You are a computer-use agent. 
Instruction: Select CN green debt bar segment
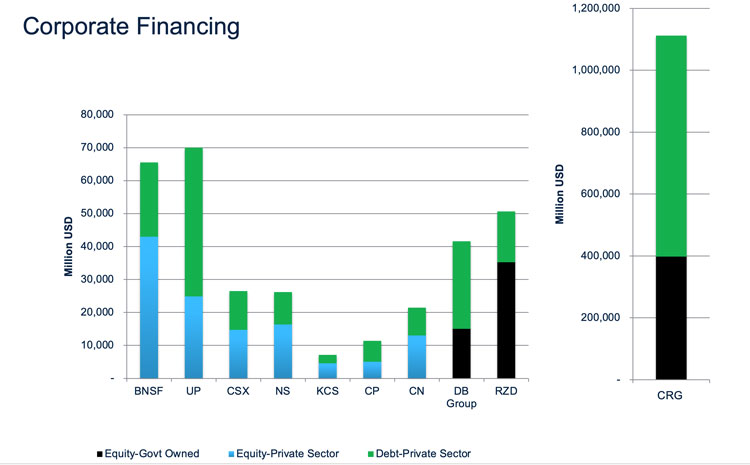(417, 321)
